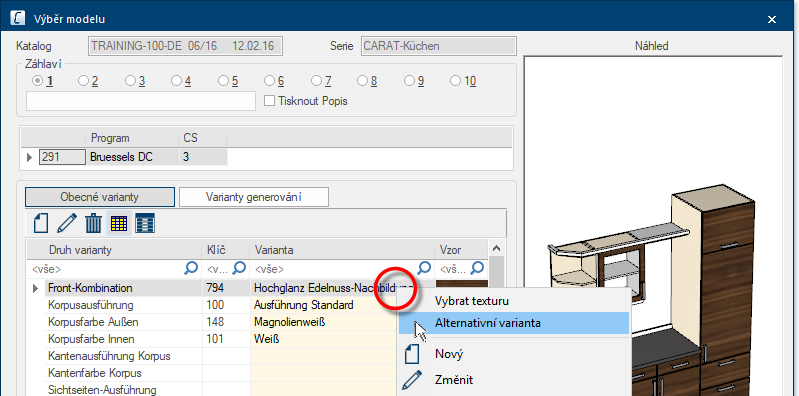
Task: Click search magnifier in Varianta filter
Action: pos(424,268)
